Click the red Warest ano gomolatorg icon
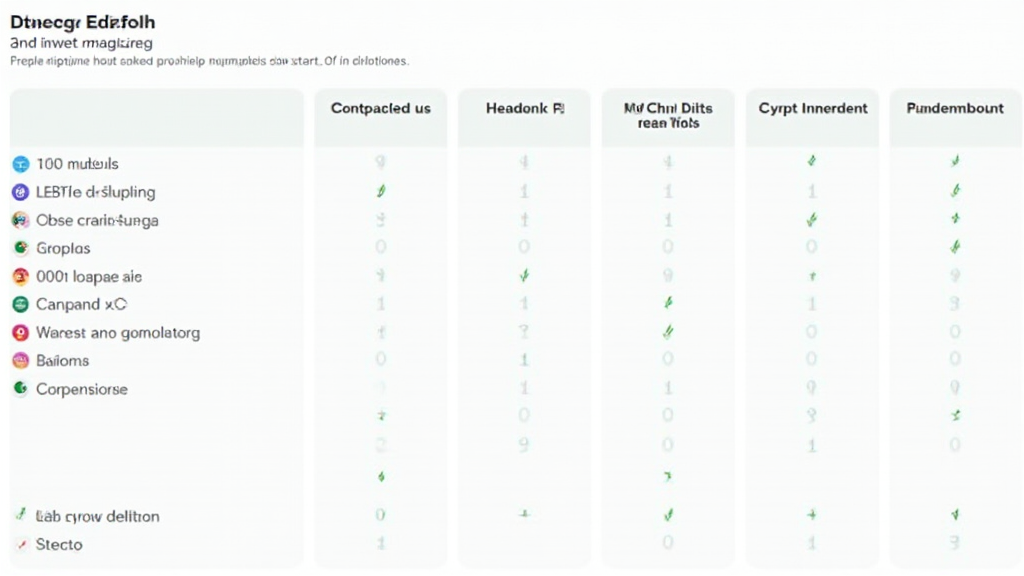Image resolution: width=1024 pixels, height=576 pixels. tap(20, 332)
